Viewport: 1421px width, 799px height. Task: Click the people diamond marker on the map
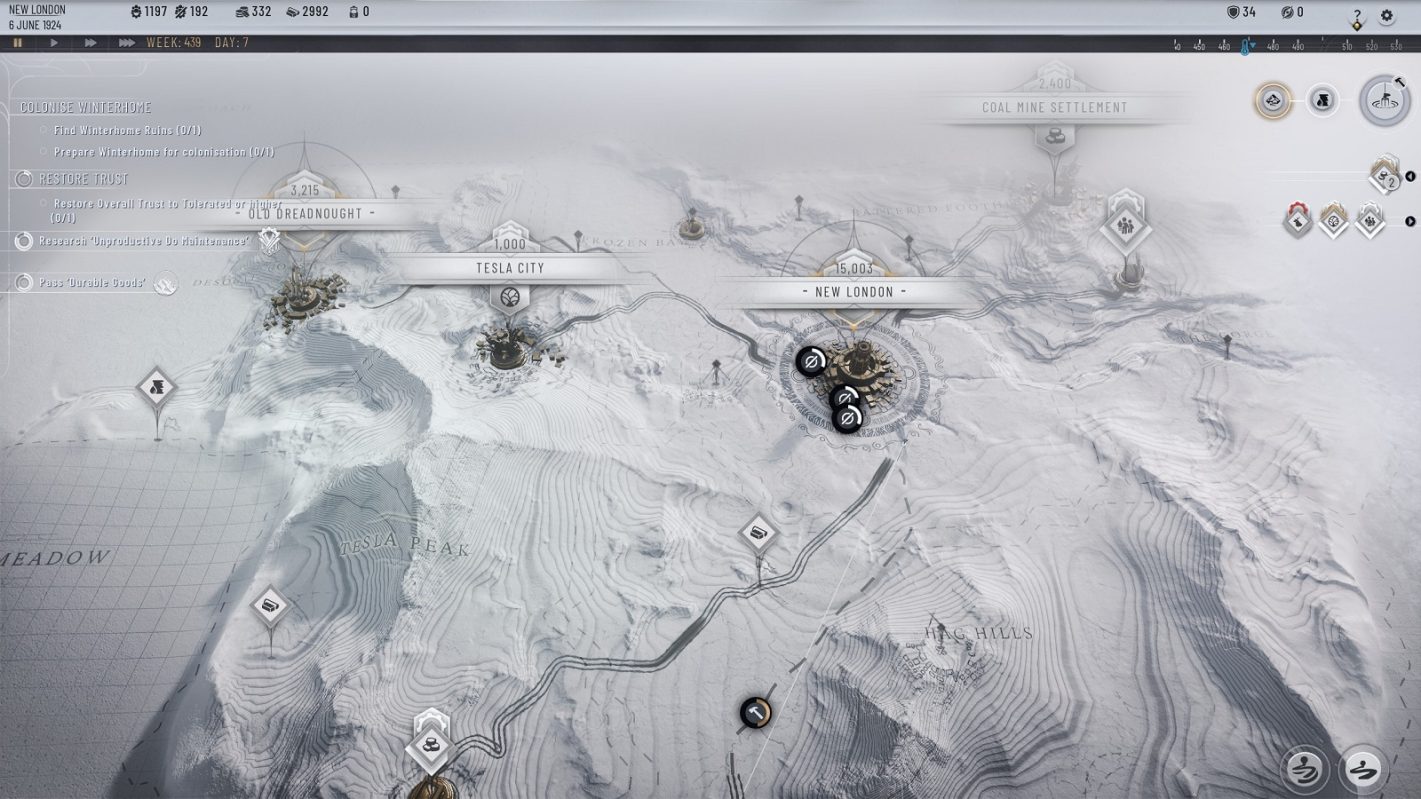1126,228
